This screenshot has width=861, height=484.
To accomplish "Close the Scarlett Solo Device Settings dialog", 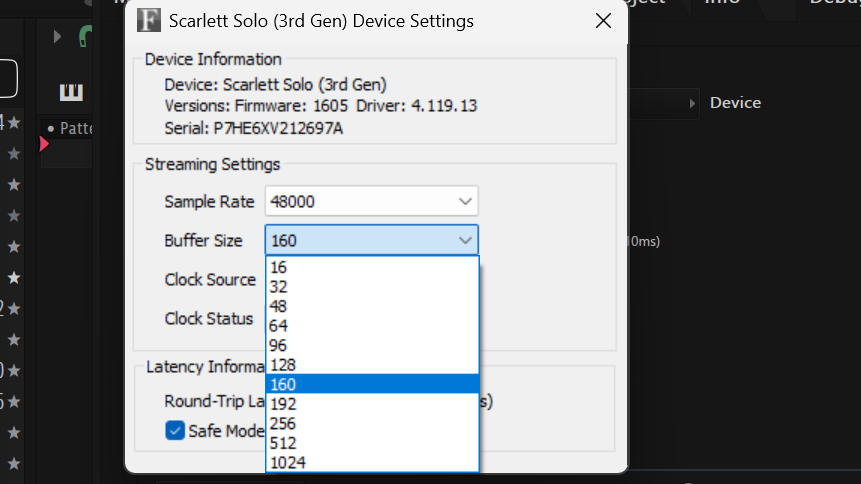I will pyautogui.click(x=603, y=21).
